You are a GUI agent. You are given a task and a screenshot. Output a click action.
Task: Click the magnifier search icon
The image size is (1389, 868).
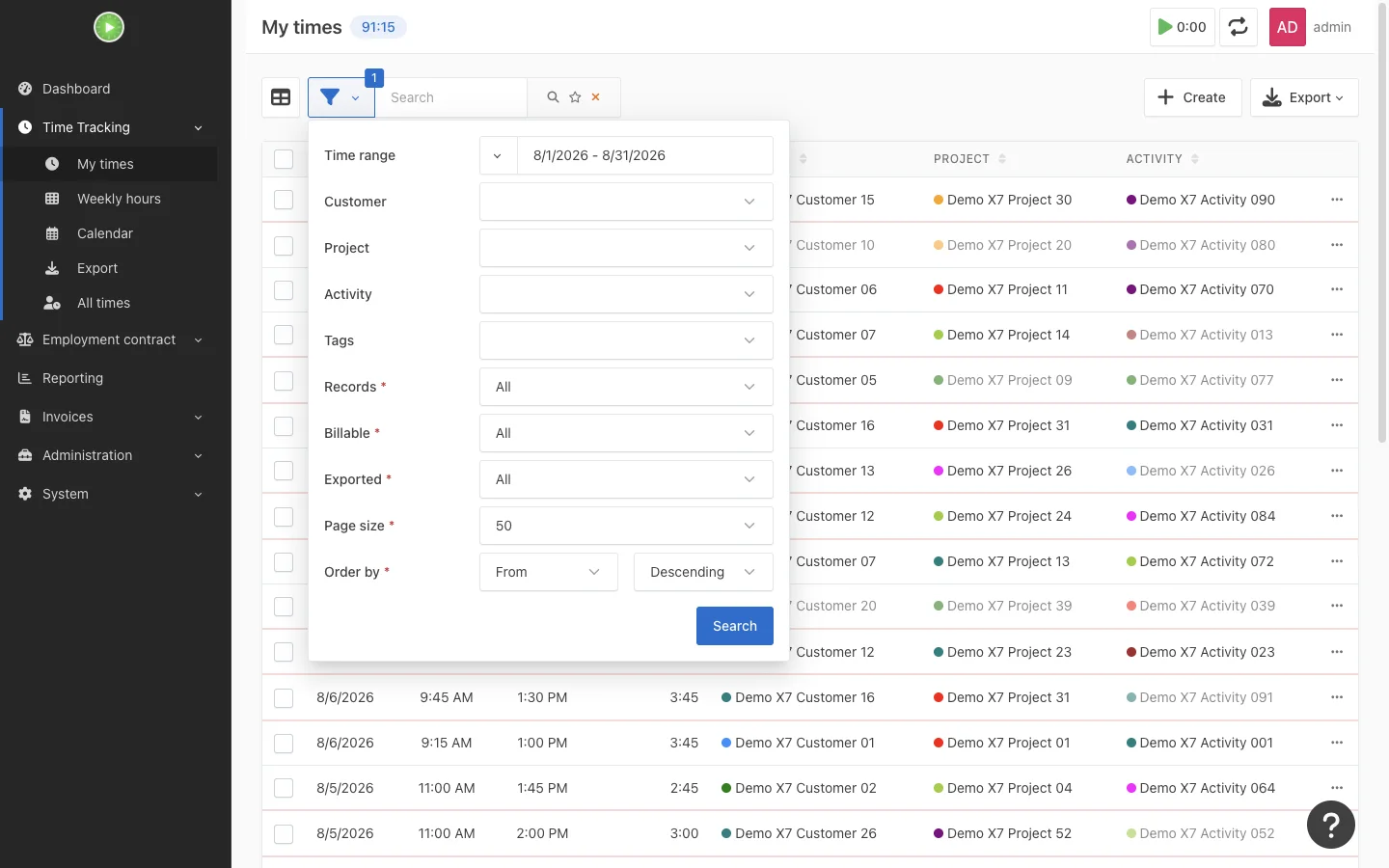pyautogui.click(x=553, y=97)
